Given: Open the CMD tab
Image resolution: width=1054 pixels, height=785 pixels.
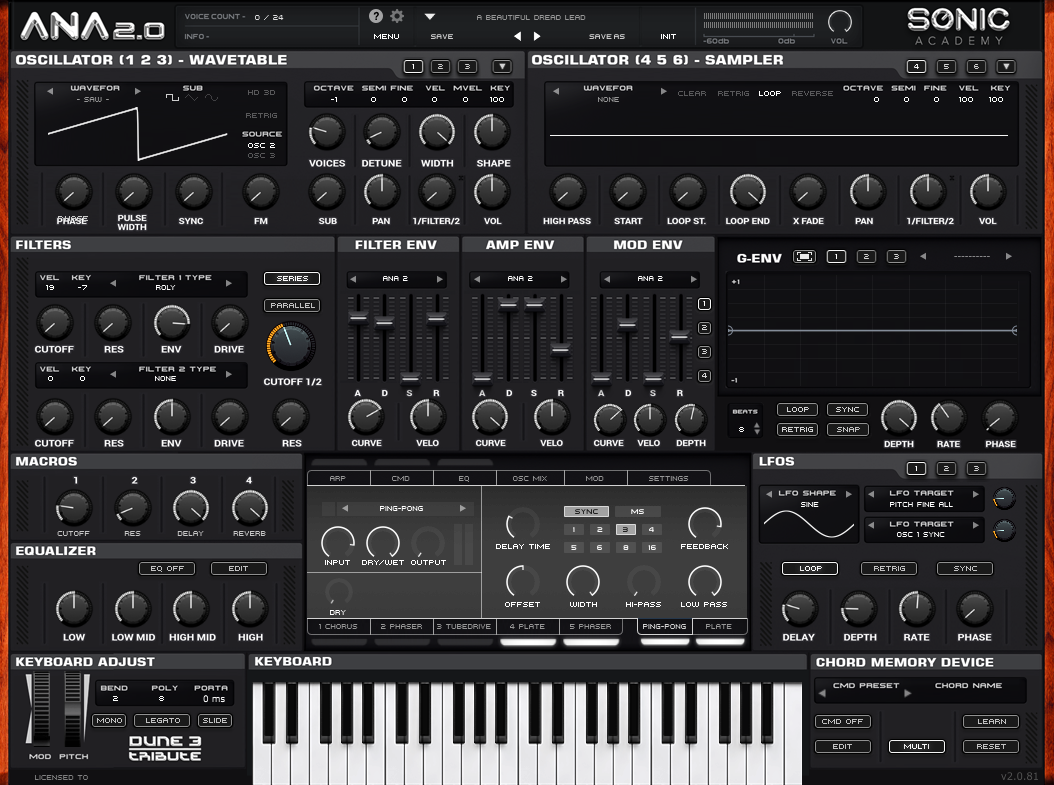Looking at the screenshot, I should click(x=401, y=479).
